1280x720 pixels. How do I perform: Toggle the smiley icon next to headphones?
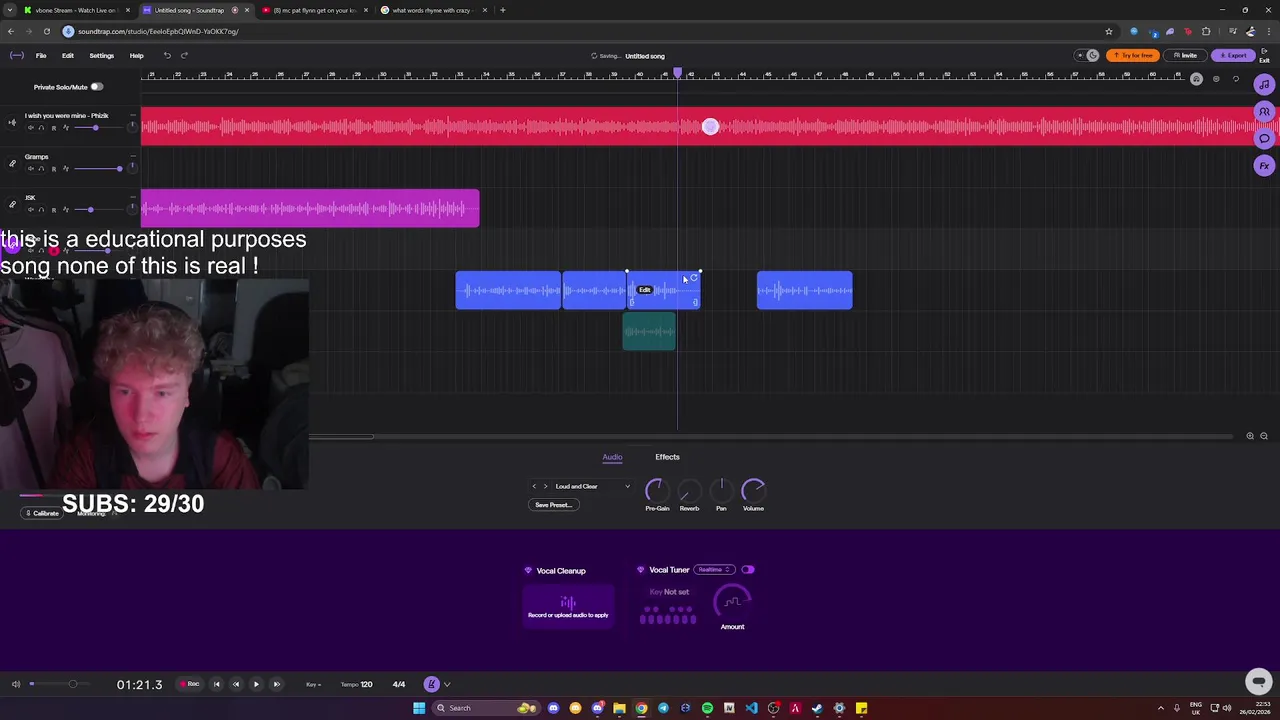1216,79
